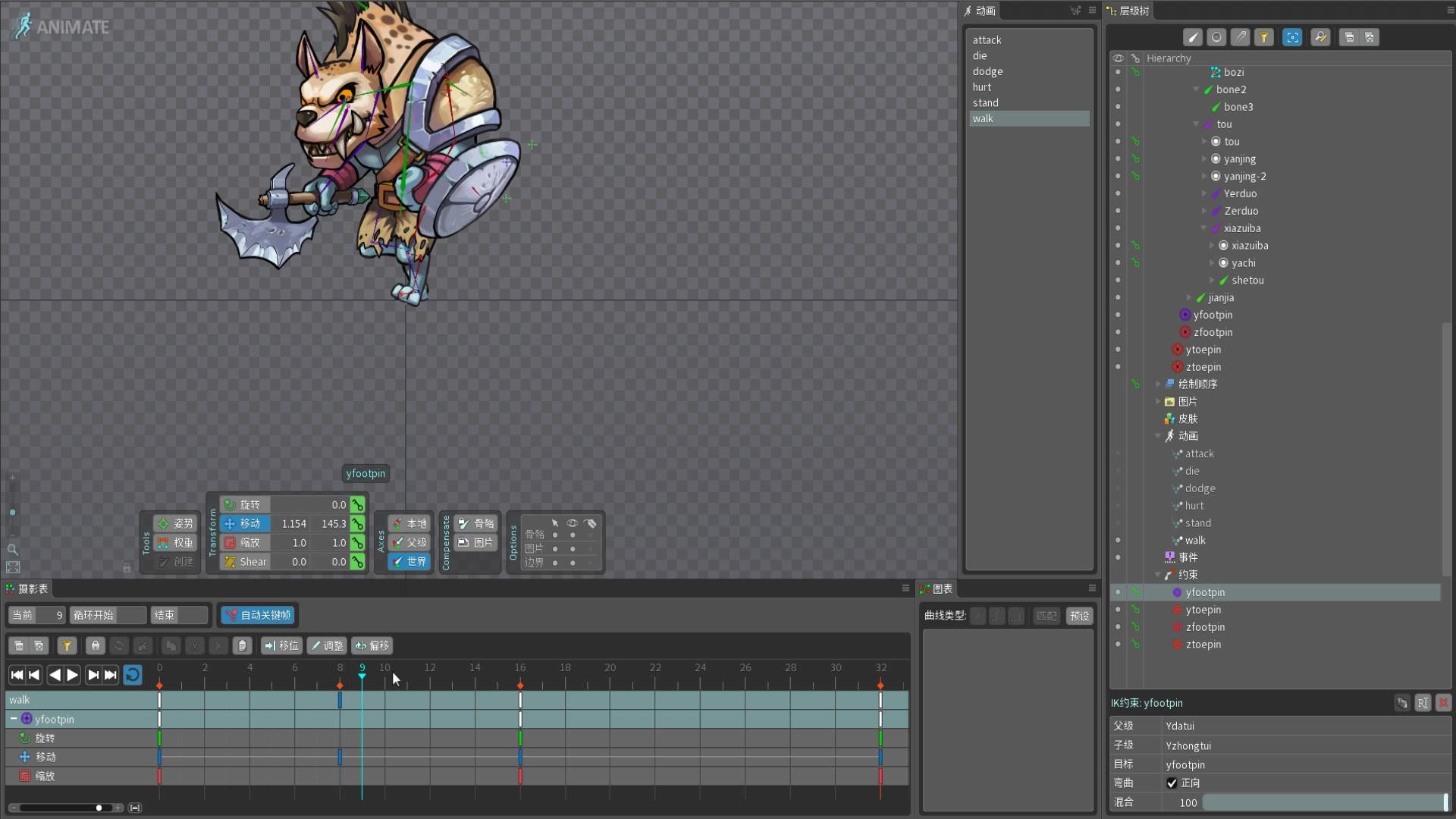This screenshot has width=1456, height=819.
Task: Collapse the xiazuiba bone in hierarchy
Action: pos(1203,228)
